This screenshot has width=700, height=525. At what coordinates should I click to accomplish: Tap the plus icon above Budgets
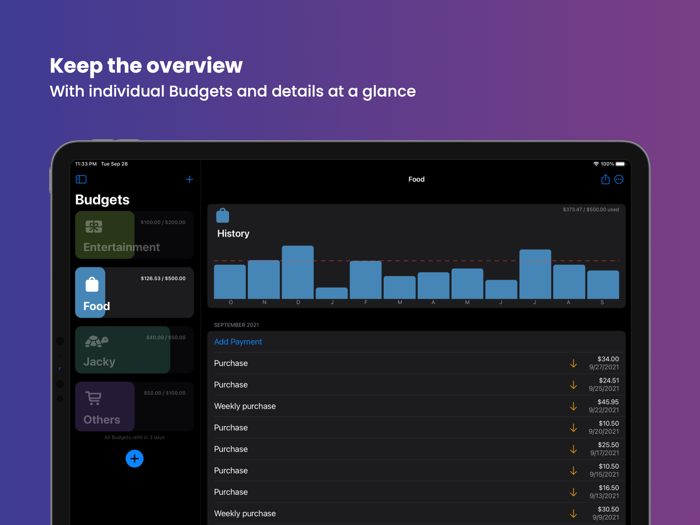click(189, 179)
